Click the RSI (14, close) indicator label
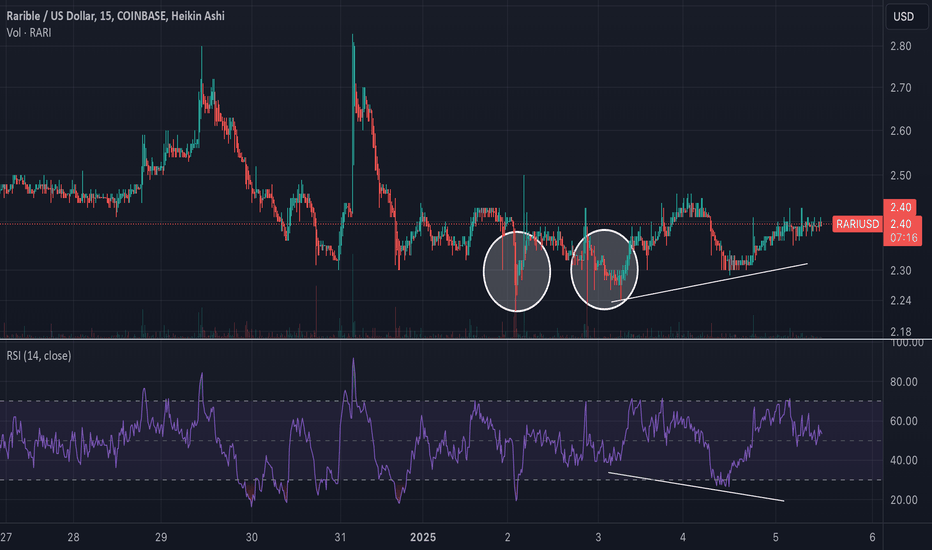The height and width of the screenshot is (550, 932). 39,356
